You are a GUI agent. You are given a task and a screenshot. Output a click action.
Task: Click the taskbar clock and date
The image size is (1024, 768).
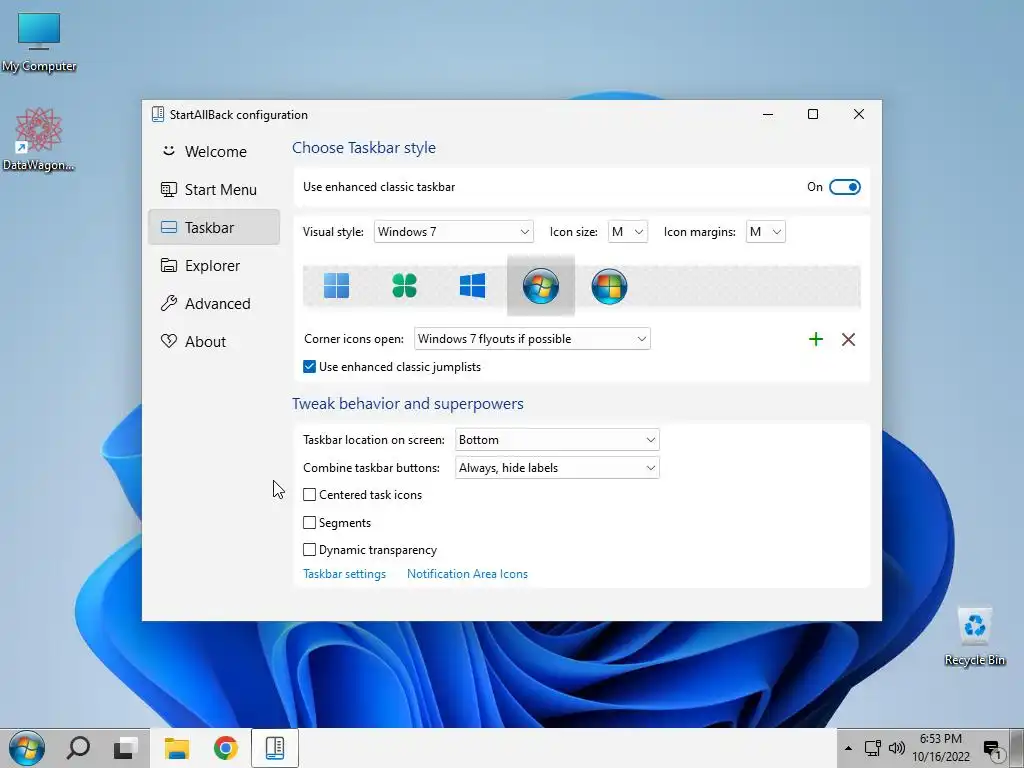coord(940,748)
